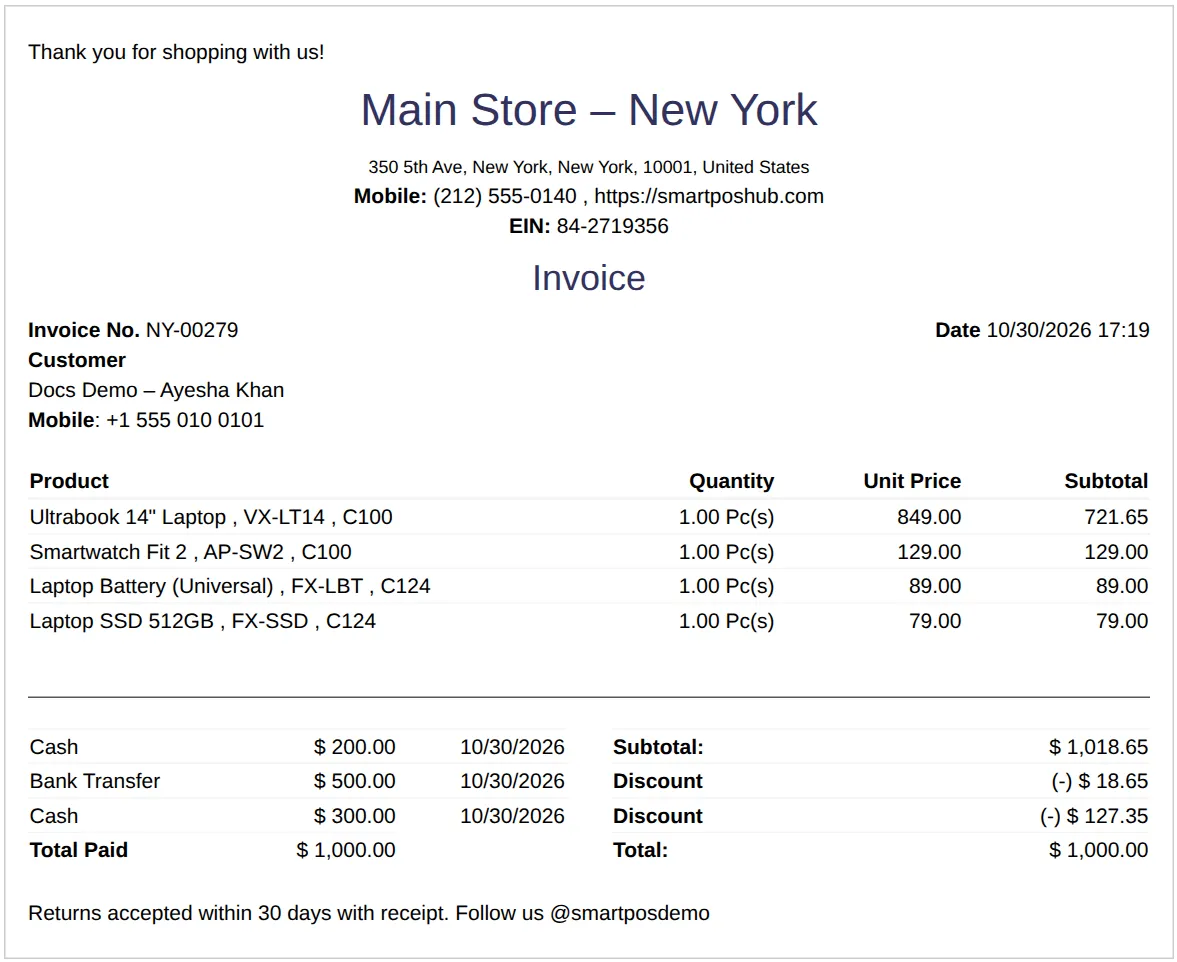
Task: Click the Bank Transfer date 10/30/2026
Action: click(x=512, y=781)
